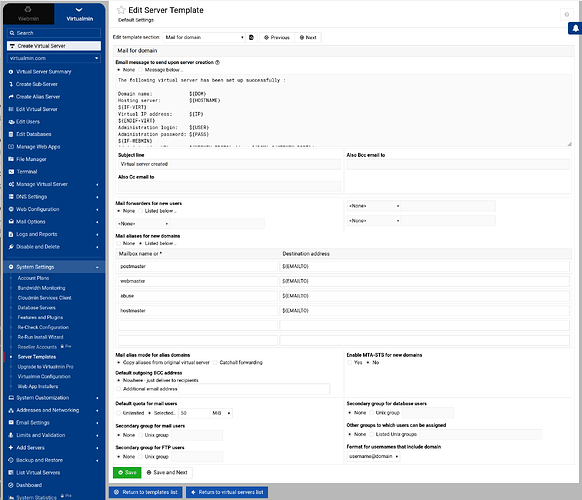Select Listed below for mail forwarders
The width and height of the screenshot is (582, 500).
[141, 211]
